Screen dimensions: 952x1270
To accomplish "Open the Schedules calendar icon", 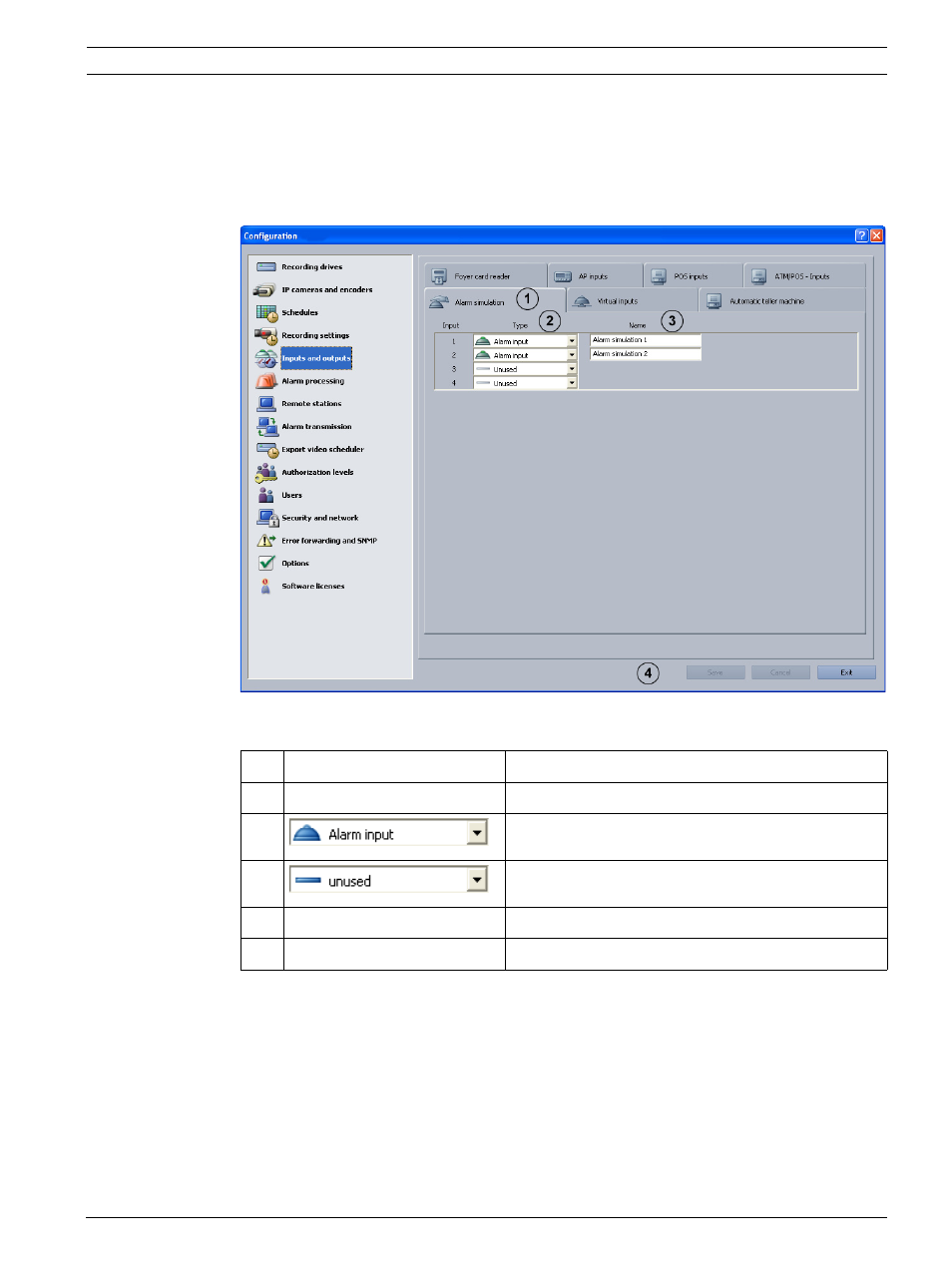I will pos(266,313).
